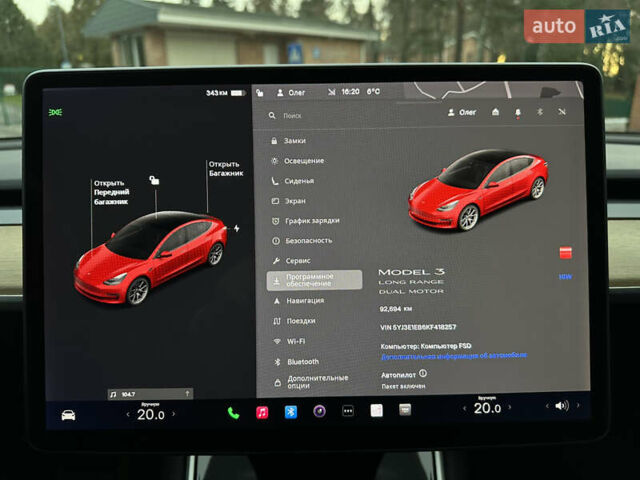Screen dimensions: 640x480
Task: Select the red paint color swatch
Action: pos(565,252)
